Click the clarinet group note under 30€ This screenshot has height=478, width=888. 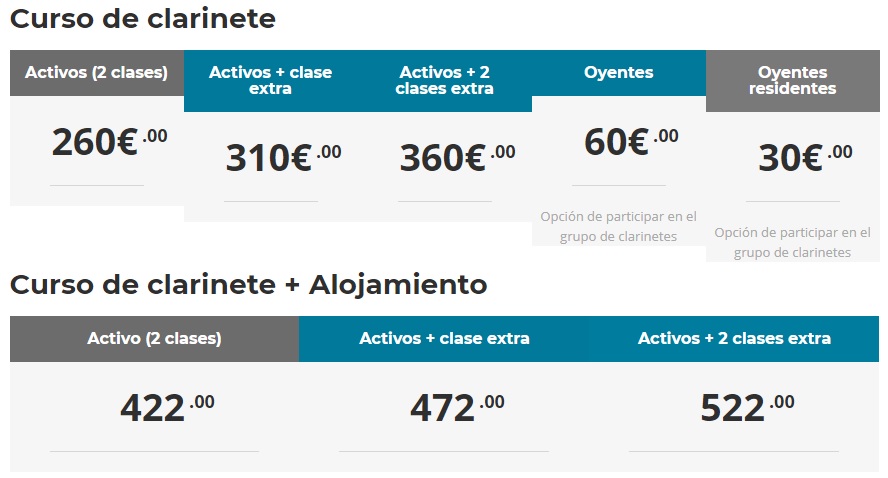(793, 242)
